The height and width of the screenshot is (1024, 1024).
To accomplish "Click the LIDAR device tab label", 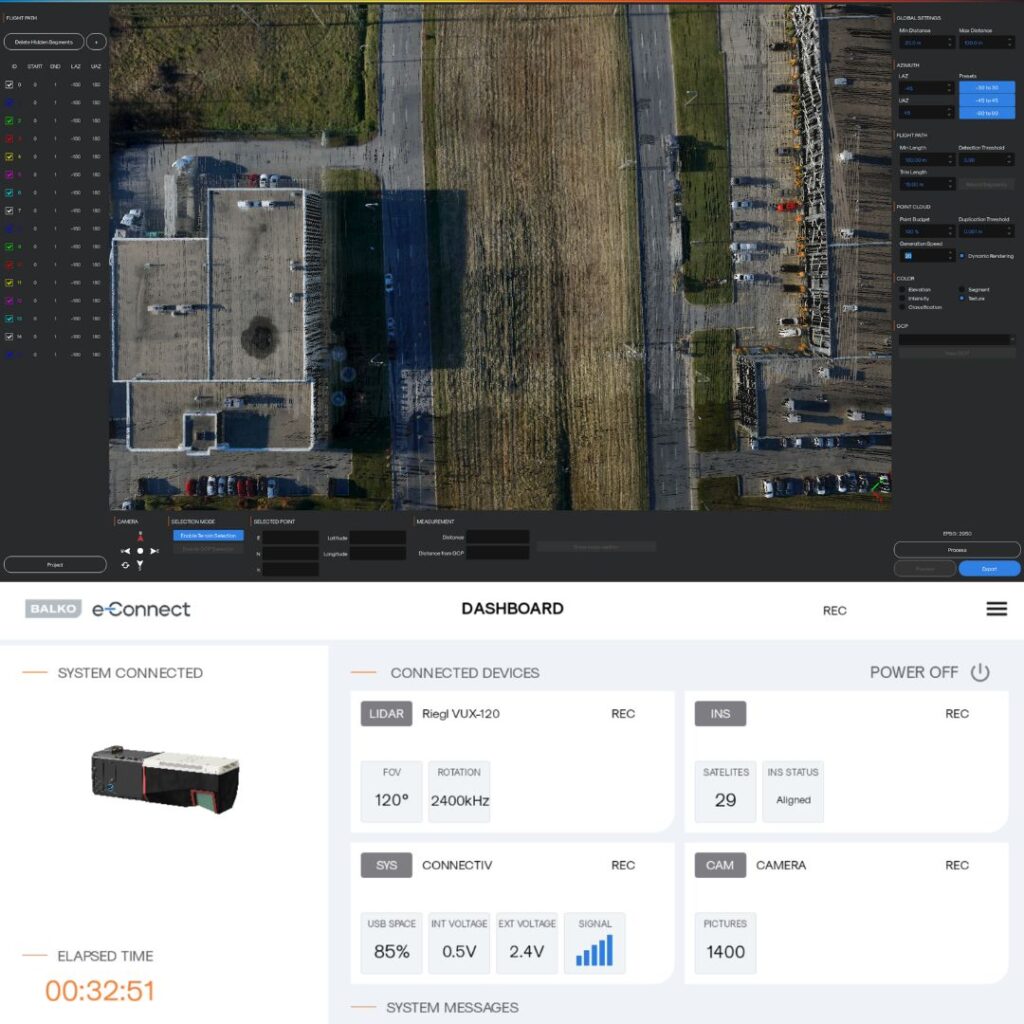I will tap(386, 714).
